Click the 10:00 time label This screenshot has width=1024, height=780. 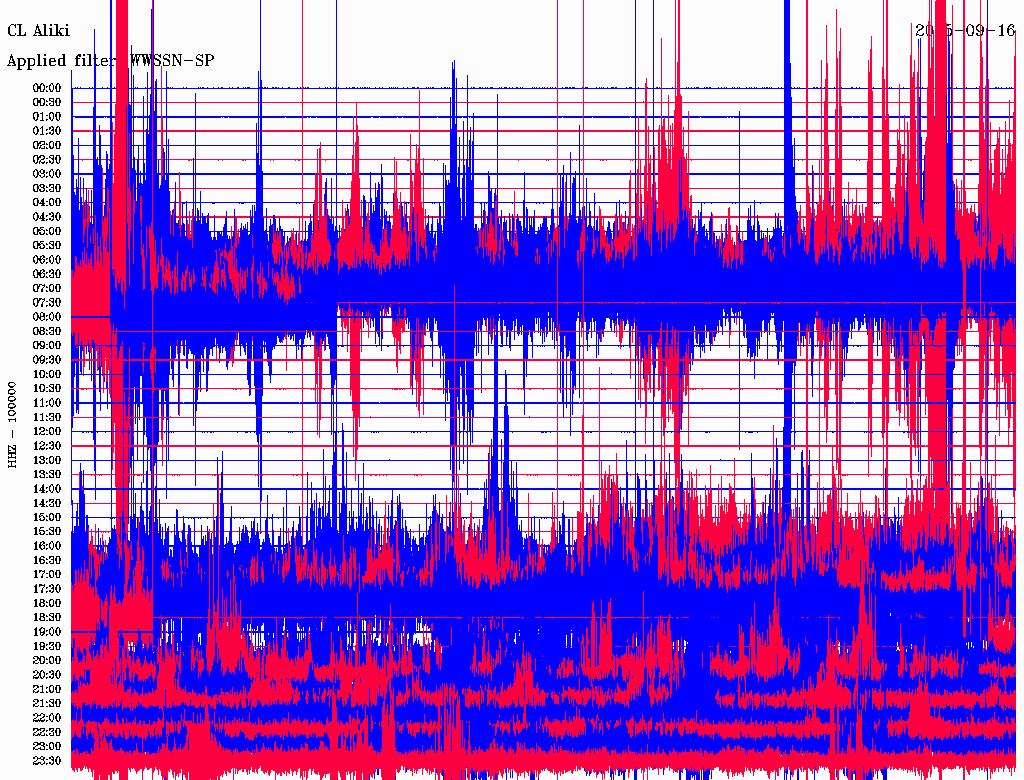coord(47,374)
